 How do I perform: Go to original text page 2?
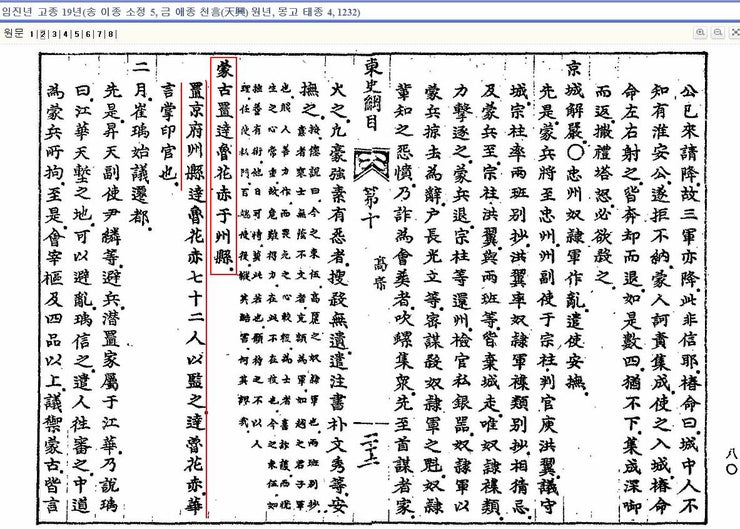click(x=42, y=34)
